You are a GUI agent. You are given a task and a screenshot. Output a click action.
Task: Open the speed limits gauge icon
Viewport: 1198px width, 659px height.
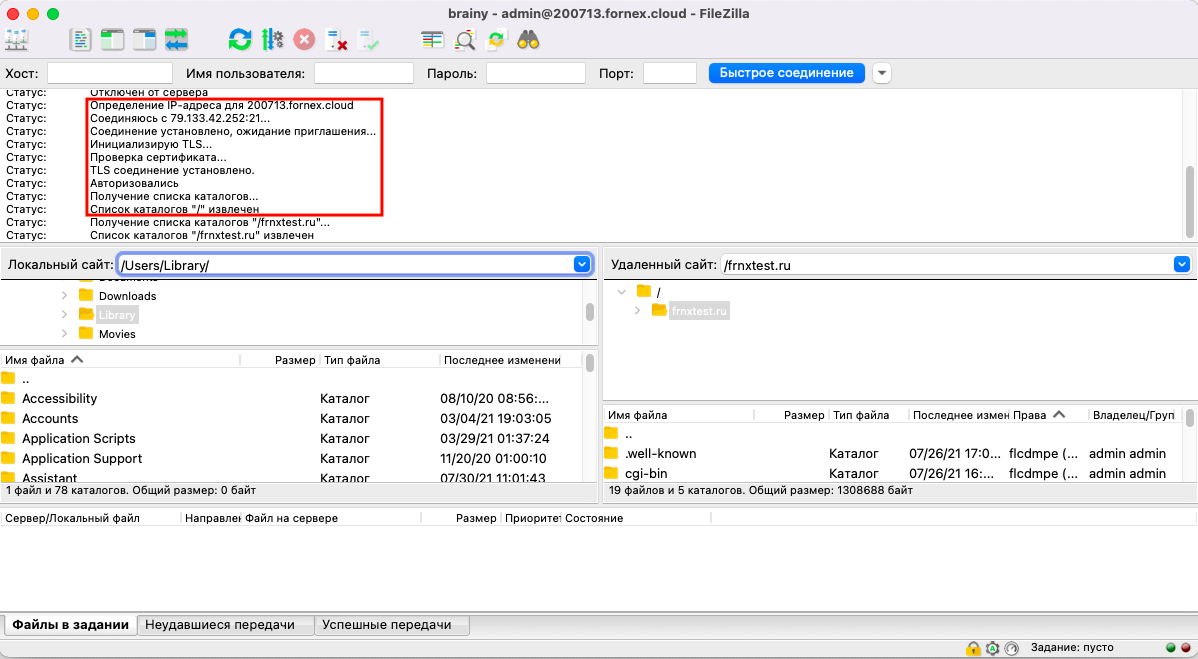[1012, 648]
